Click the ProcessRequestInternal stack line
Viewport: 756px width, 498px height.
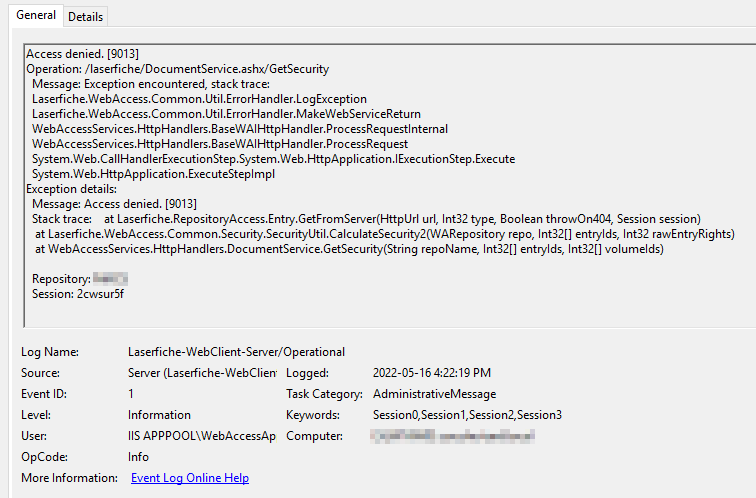(240, 129)
